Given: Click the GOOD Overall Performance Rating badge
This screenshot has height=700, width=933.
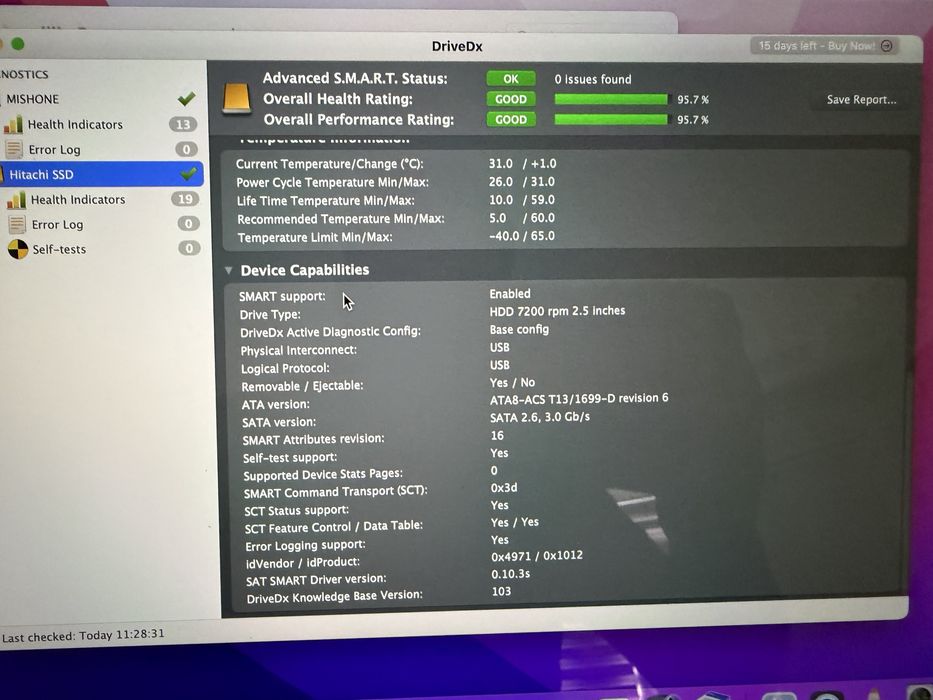Looking at the screenshot, I should [x=511, y=119].
